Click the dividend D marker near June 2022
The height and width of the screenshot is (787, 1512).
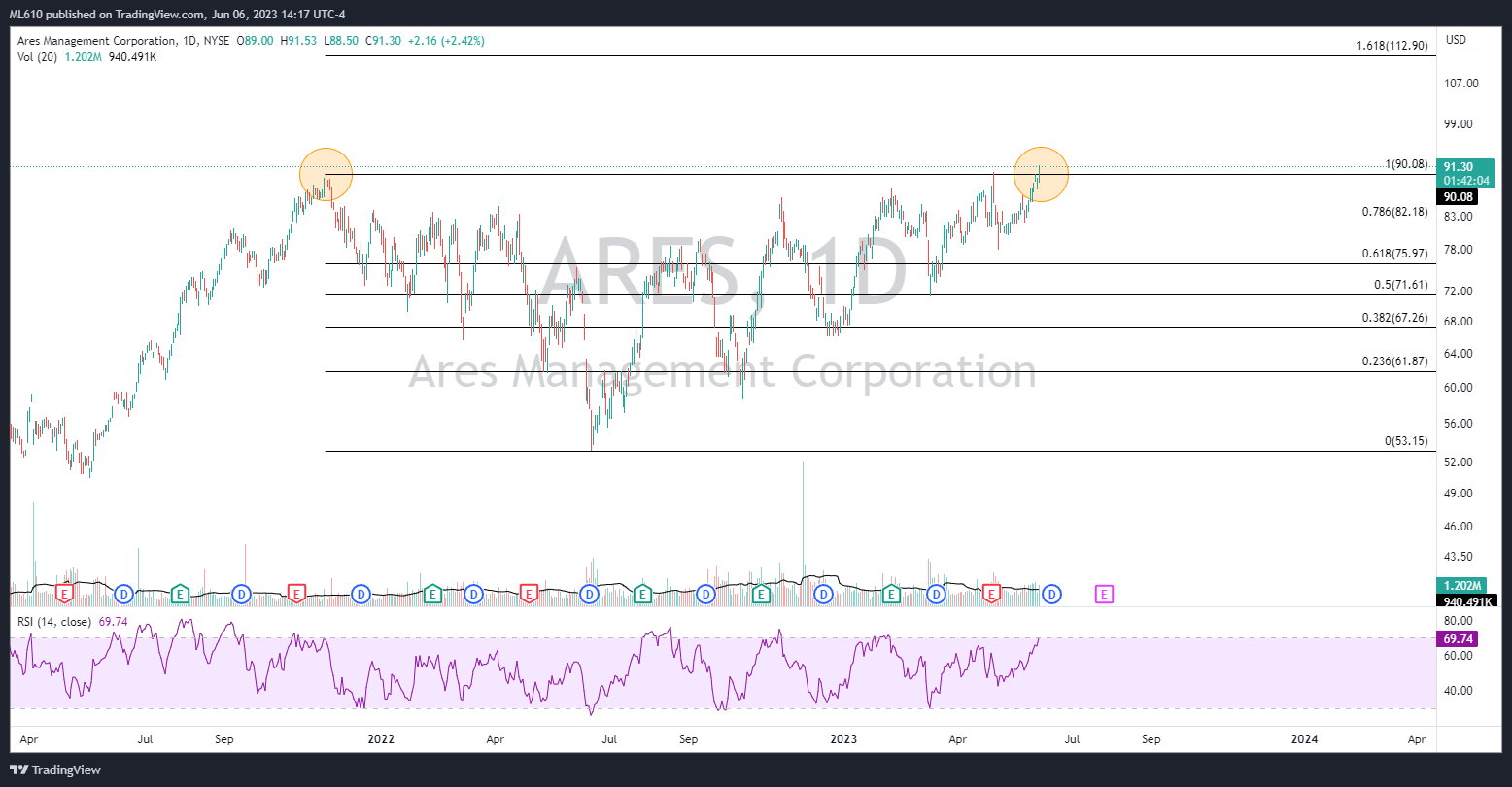coord(590,593)
